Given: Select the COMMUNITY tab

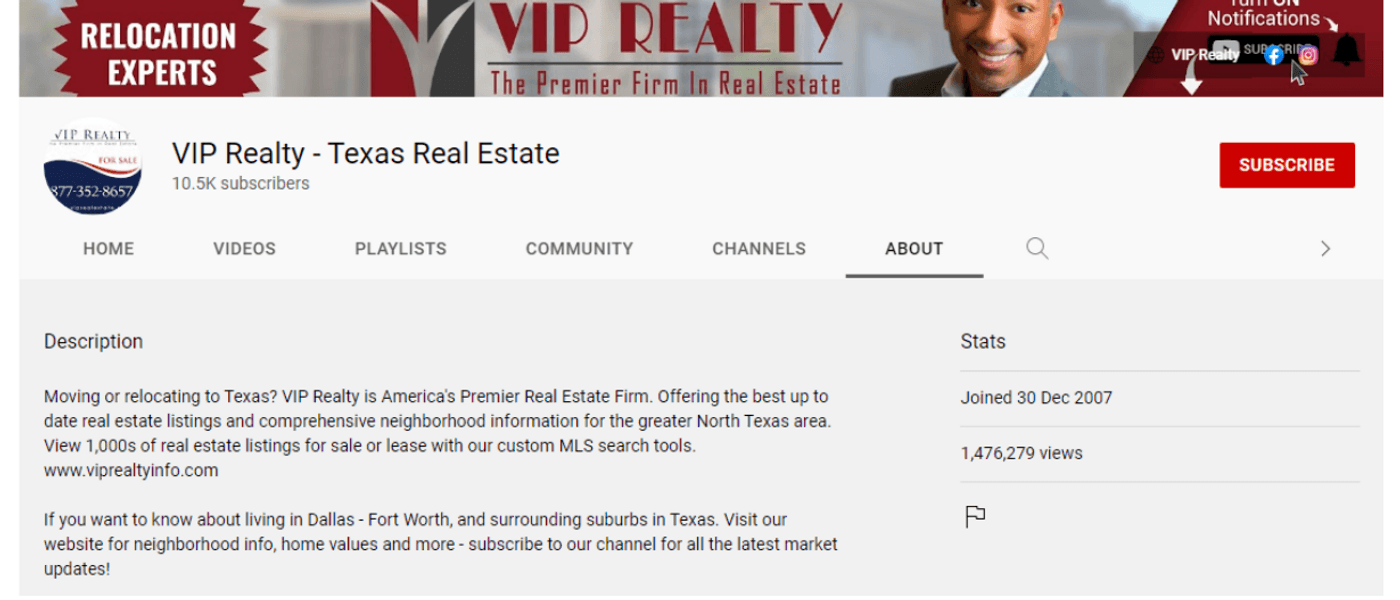Looking at the screenshot, I should pyautogui.click(x=579, y=249).
